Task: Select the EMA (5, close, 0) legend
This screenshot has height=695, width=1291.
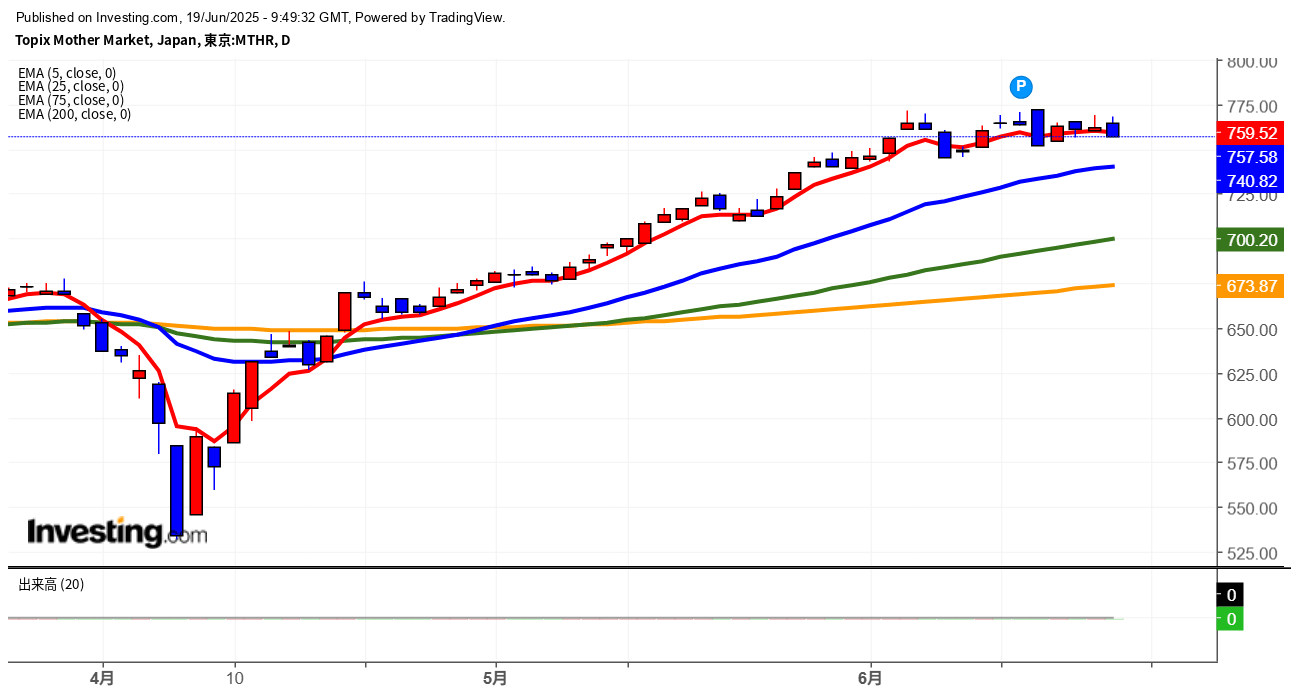Action: (67, 72)
